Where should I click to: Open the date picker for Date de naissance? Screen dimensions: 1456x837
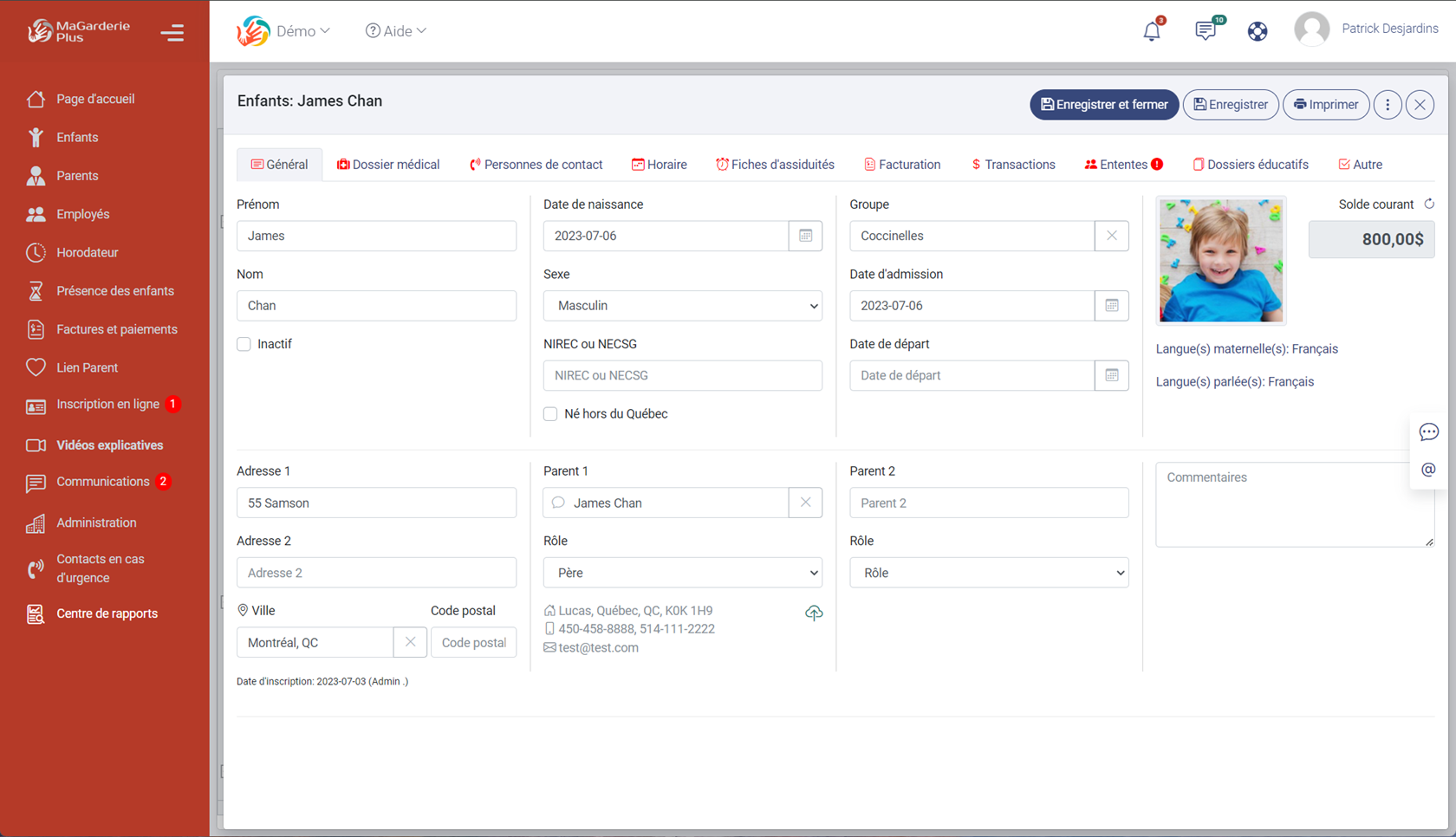[805, 236]
